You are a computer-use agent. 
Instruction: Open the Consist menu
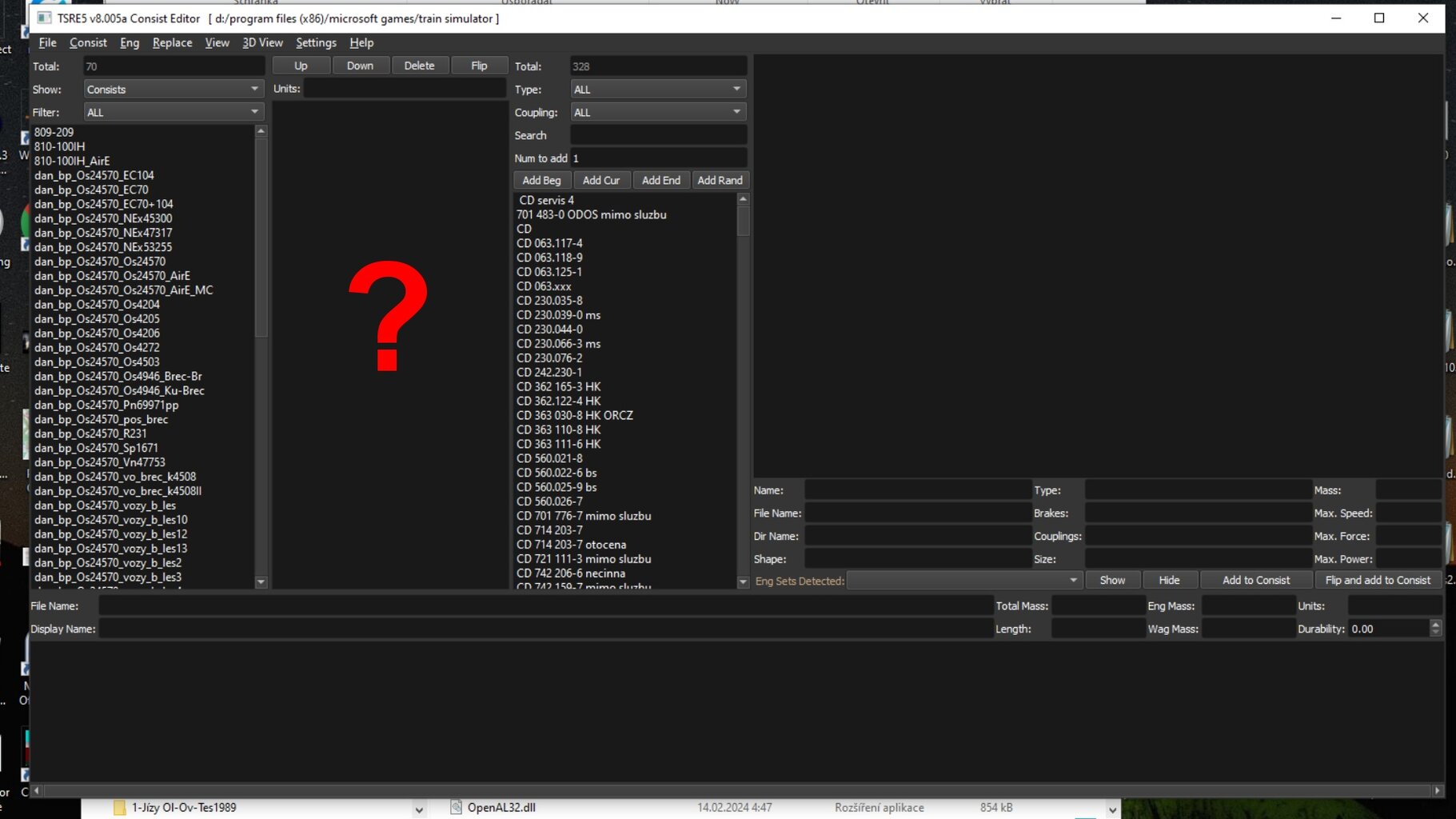tap(88, 42)
